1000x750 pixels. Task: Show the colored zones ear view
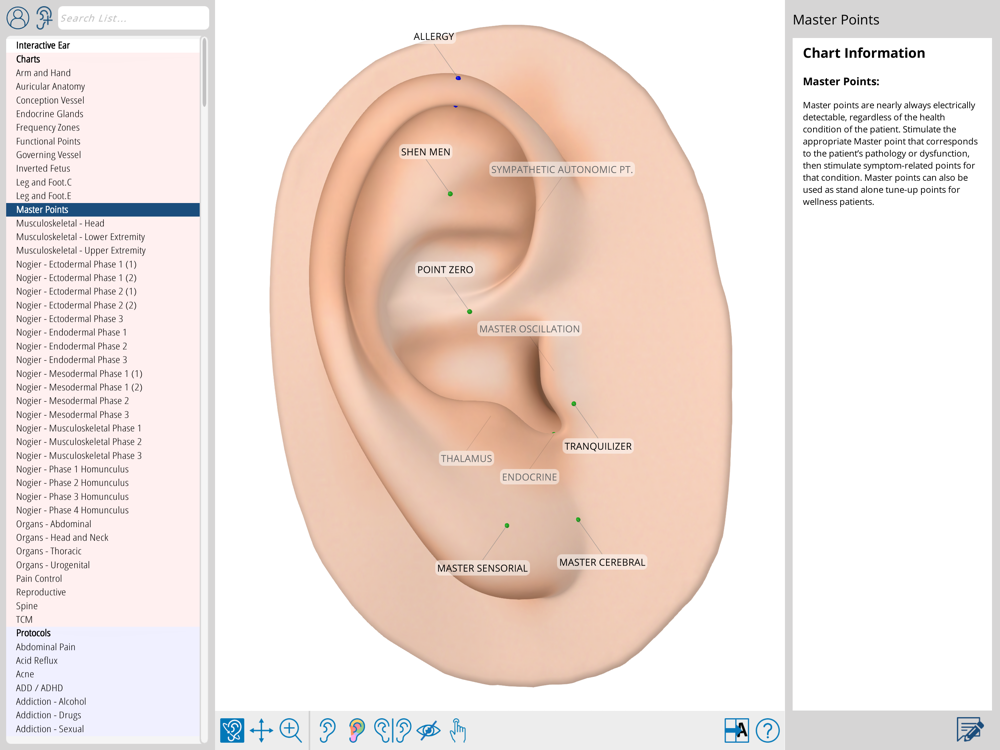pyautogui.click(x=357, y=730)
